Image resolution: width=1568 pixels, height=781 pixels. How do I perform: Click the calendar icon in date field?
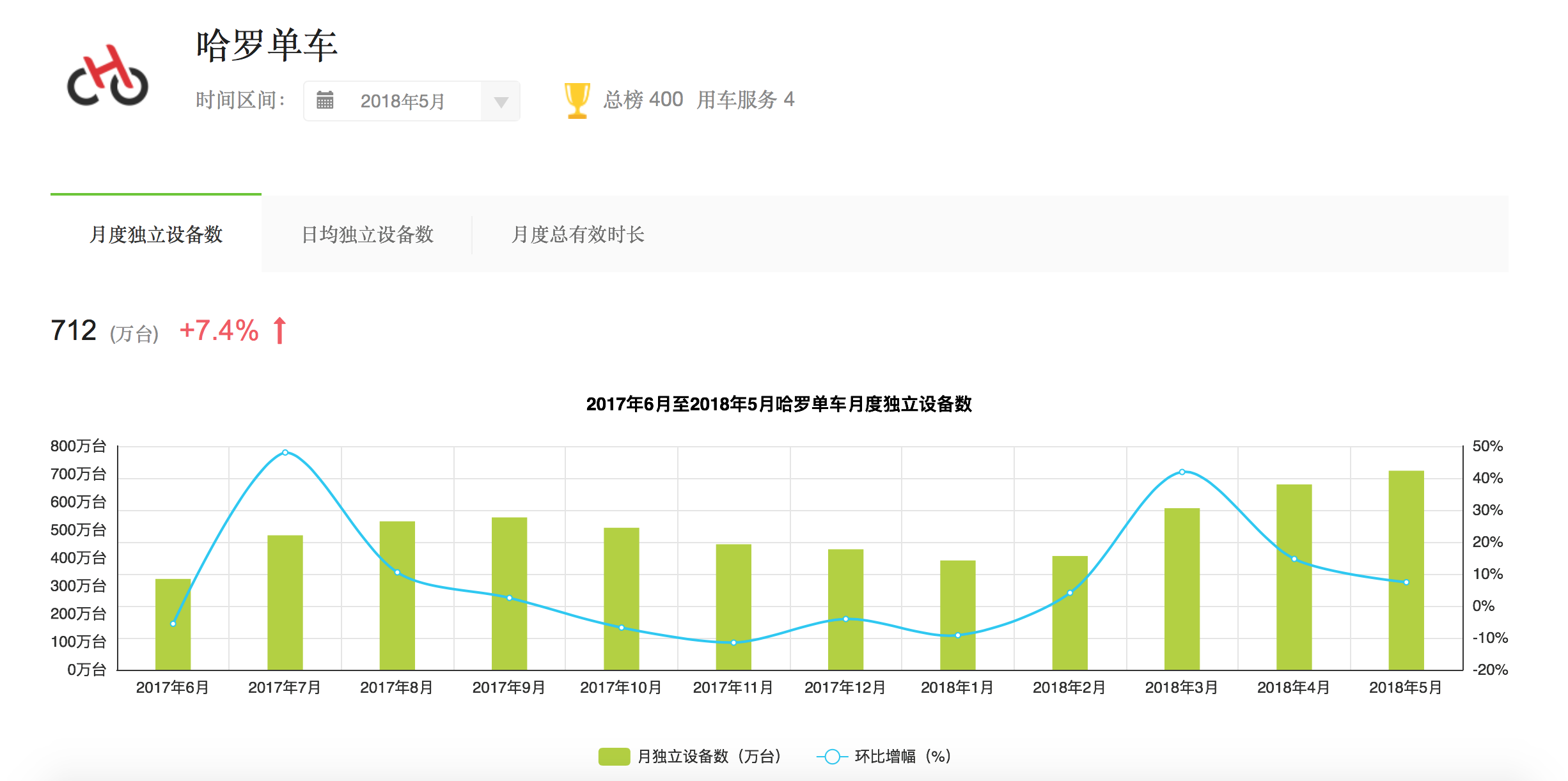point(325,100)
